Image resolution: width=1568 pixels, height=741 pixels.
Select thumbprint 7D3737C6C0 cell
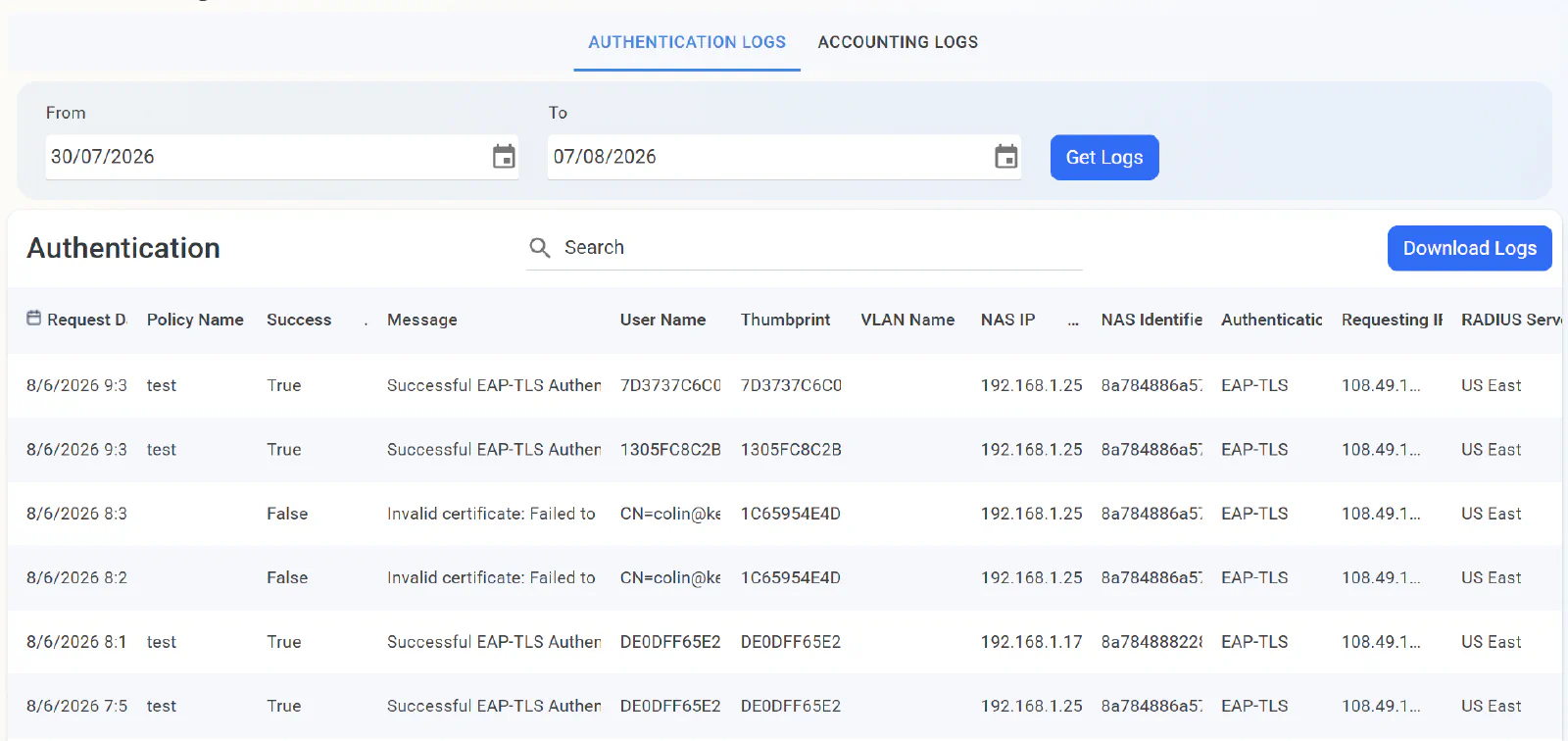[x=791, y=385]
